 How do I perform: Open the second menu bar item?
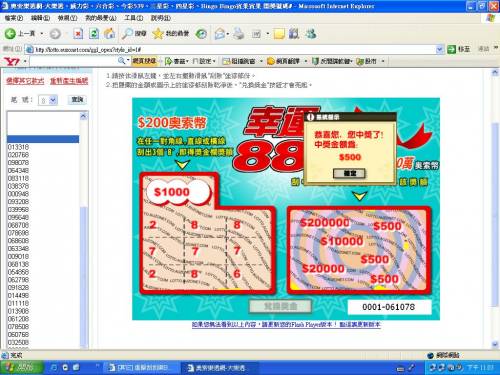tap(40, 18)
